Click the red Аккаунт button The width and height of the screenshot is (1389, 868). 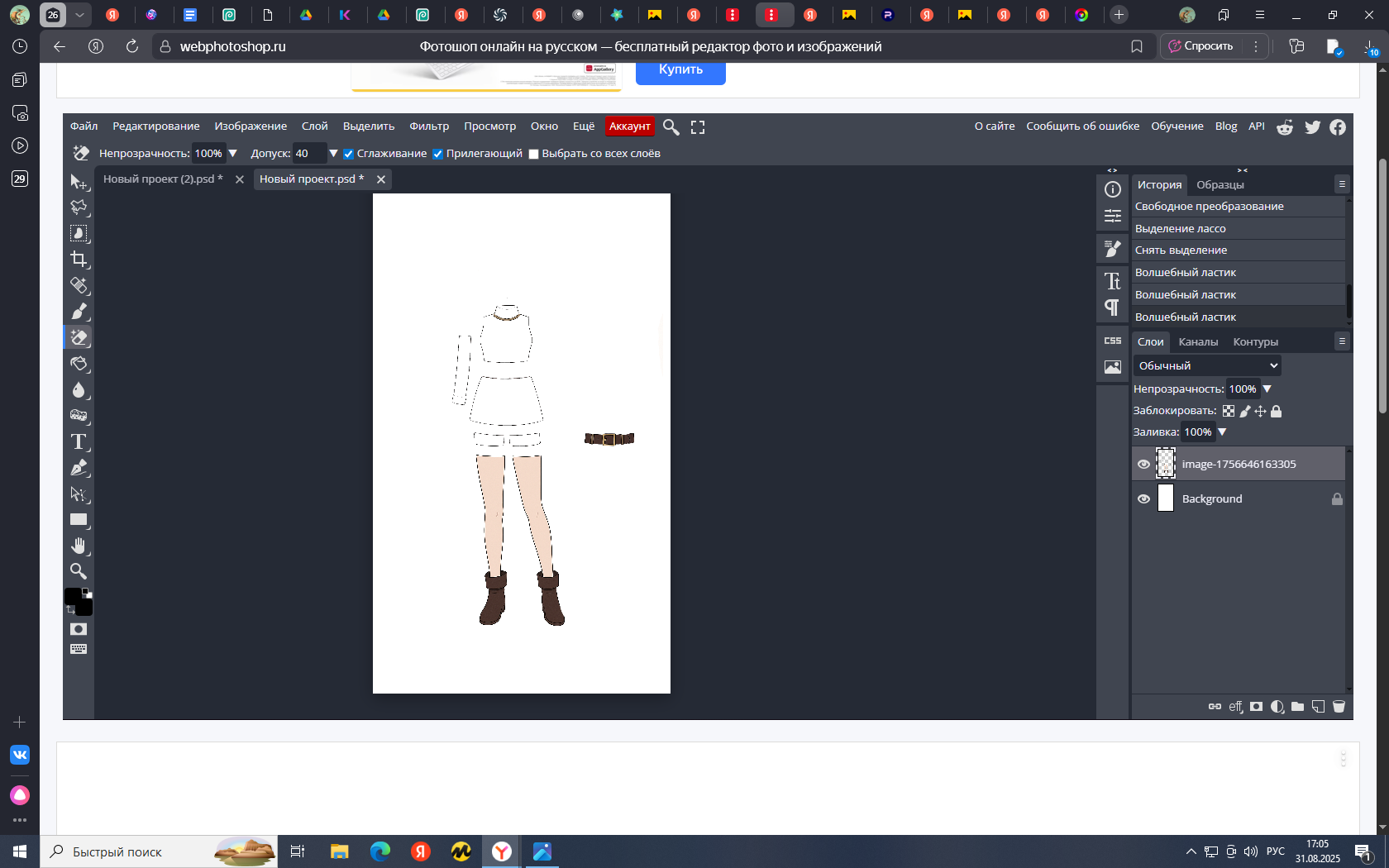629,126
